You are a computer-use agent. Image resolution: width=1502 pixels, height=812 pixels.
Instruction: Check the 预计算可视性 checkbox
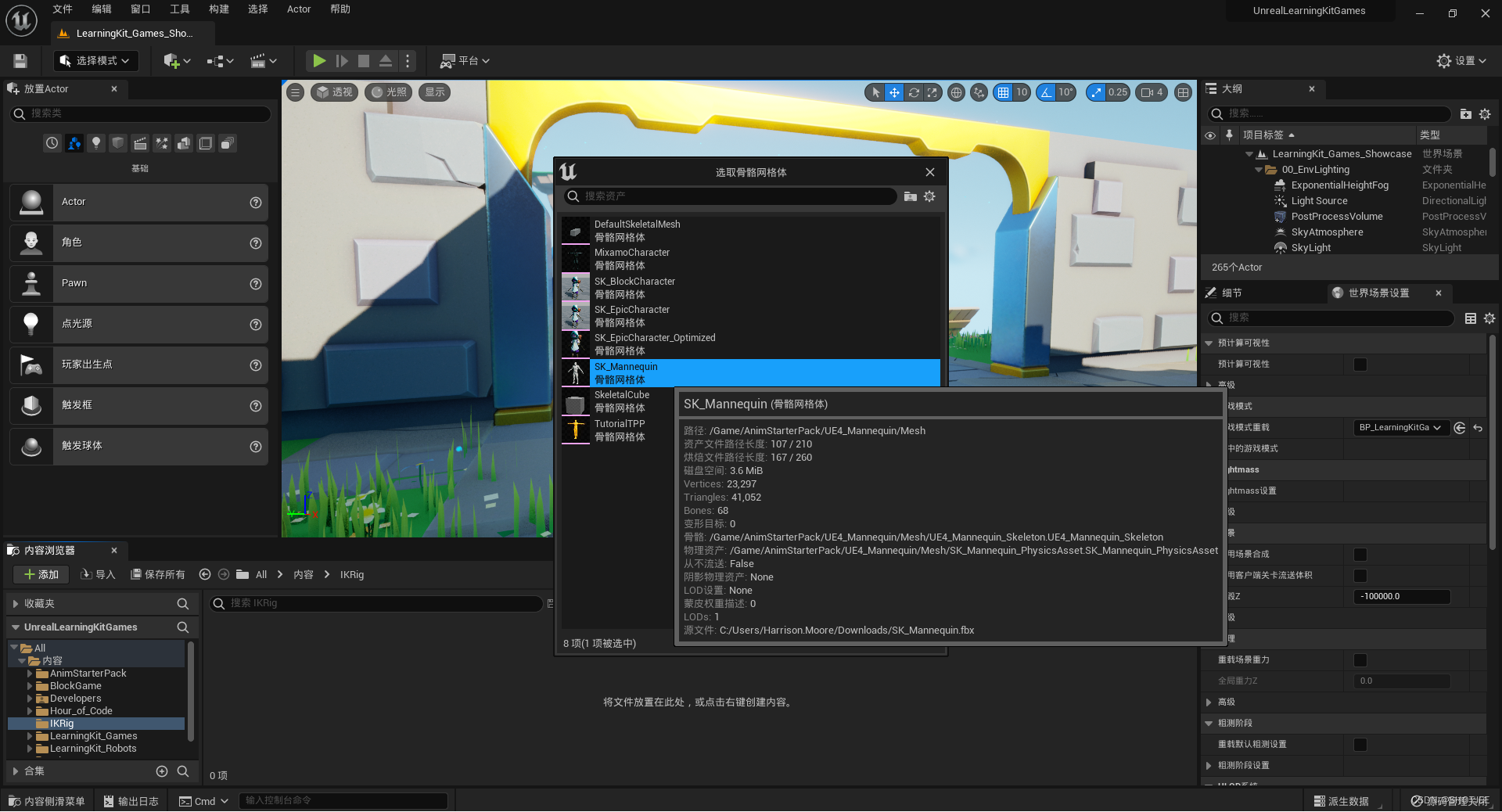[x=1360, y=365]
